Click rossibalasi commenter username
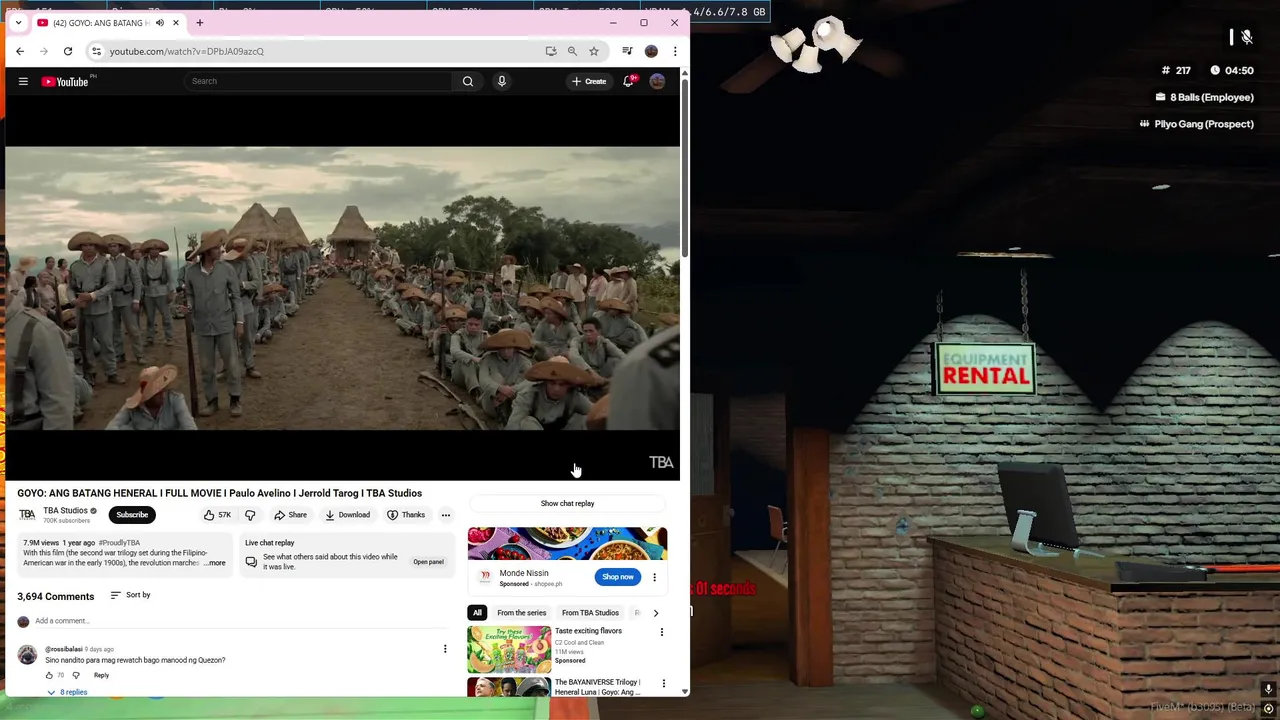The width and height of the screenshot is (1280, 720). pyautogui.click(x=64, y=649)
